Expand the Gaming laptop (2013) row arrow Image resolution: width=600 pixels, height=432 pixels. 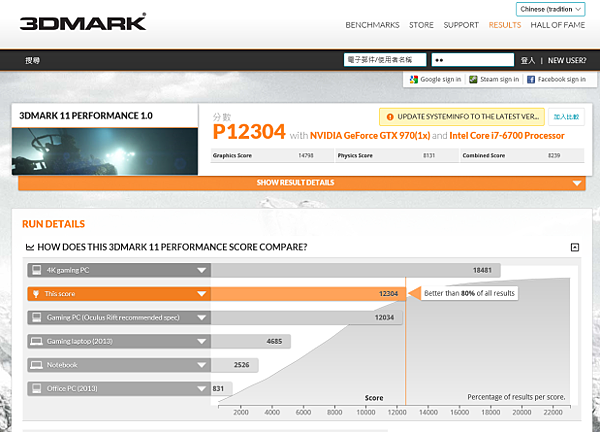202,341
